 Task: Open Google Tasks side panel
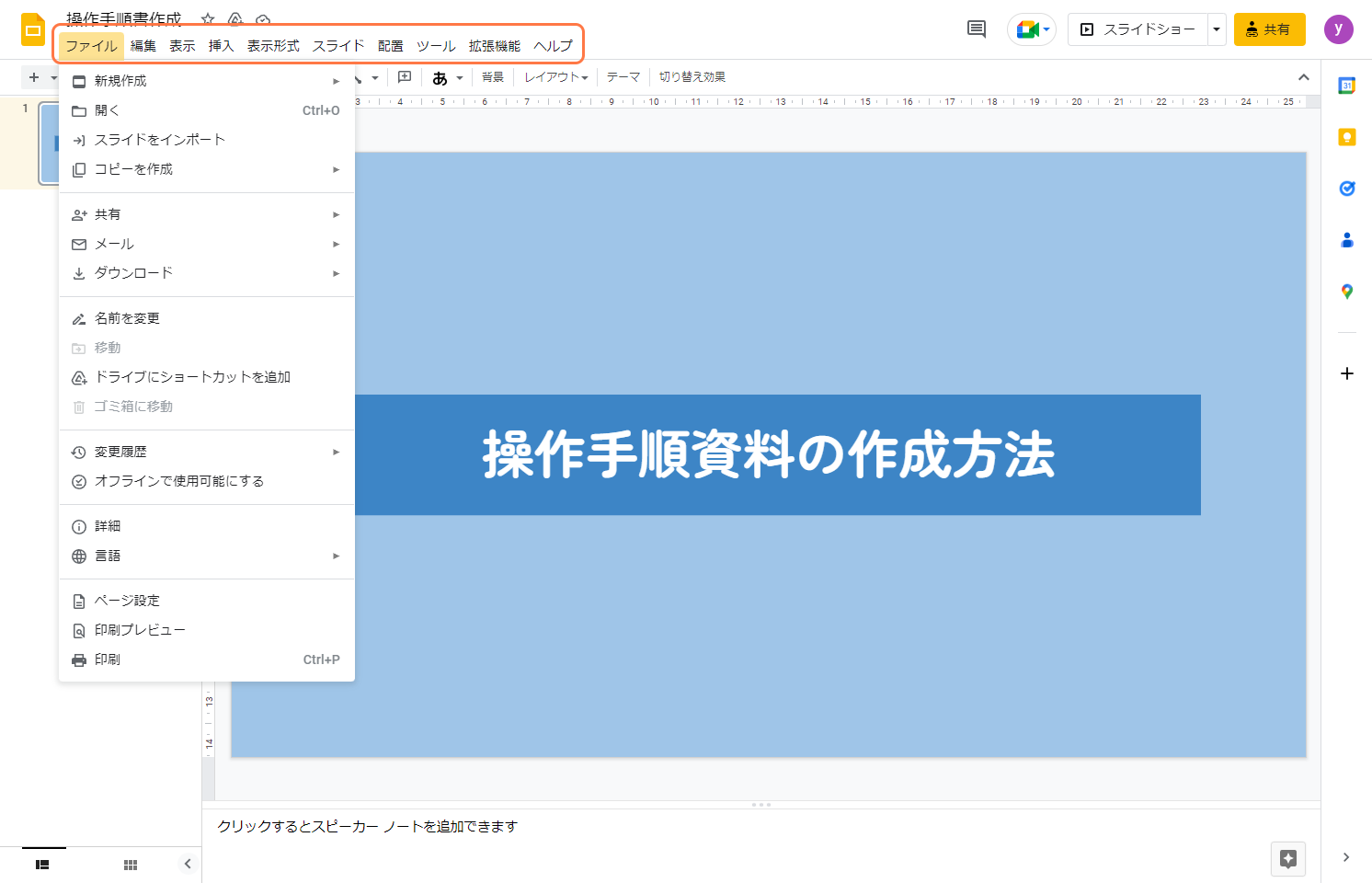[x=1347, y=189]
